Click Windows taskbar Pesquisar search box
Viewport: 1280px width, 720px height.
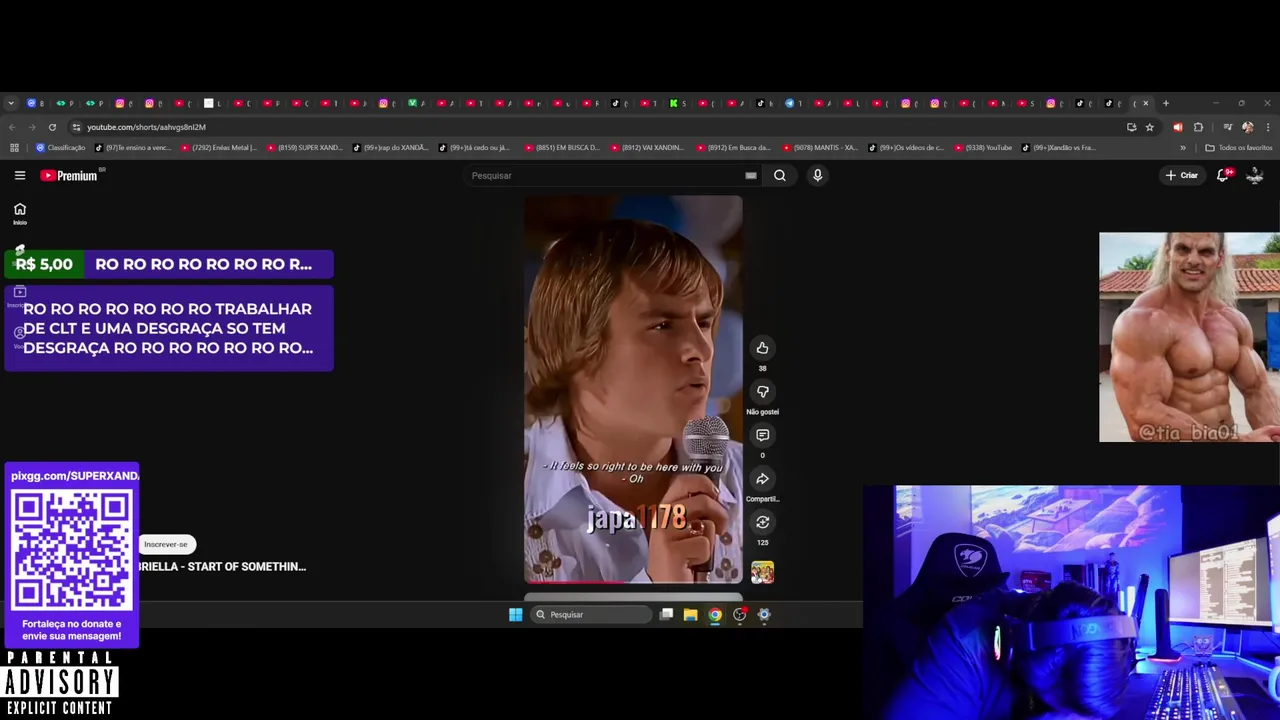click(x=592, y=615)
